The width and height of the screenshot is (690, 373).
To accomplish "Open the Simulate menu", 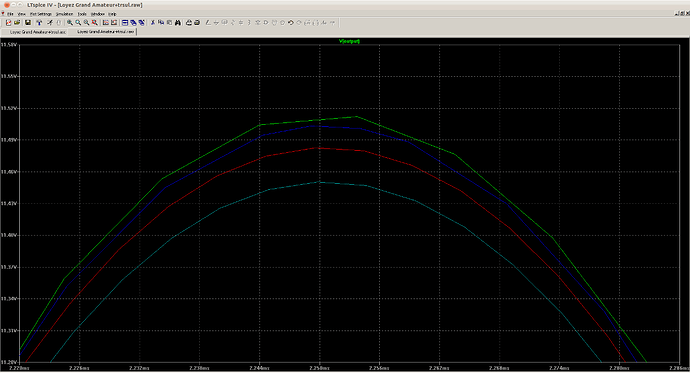I will [64, 14].
